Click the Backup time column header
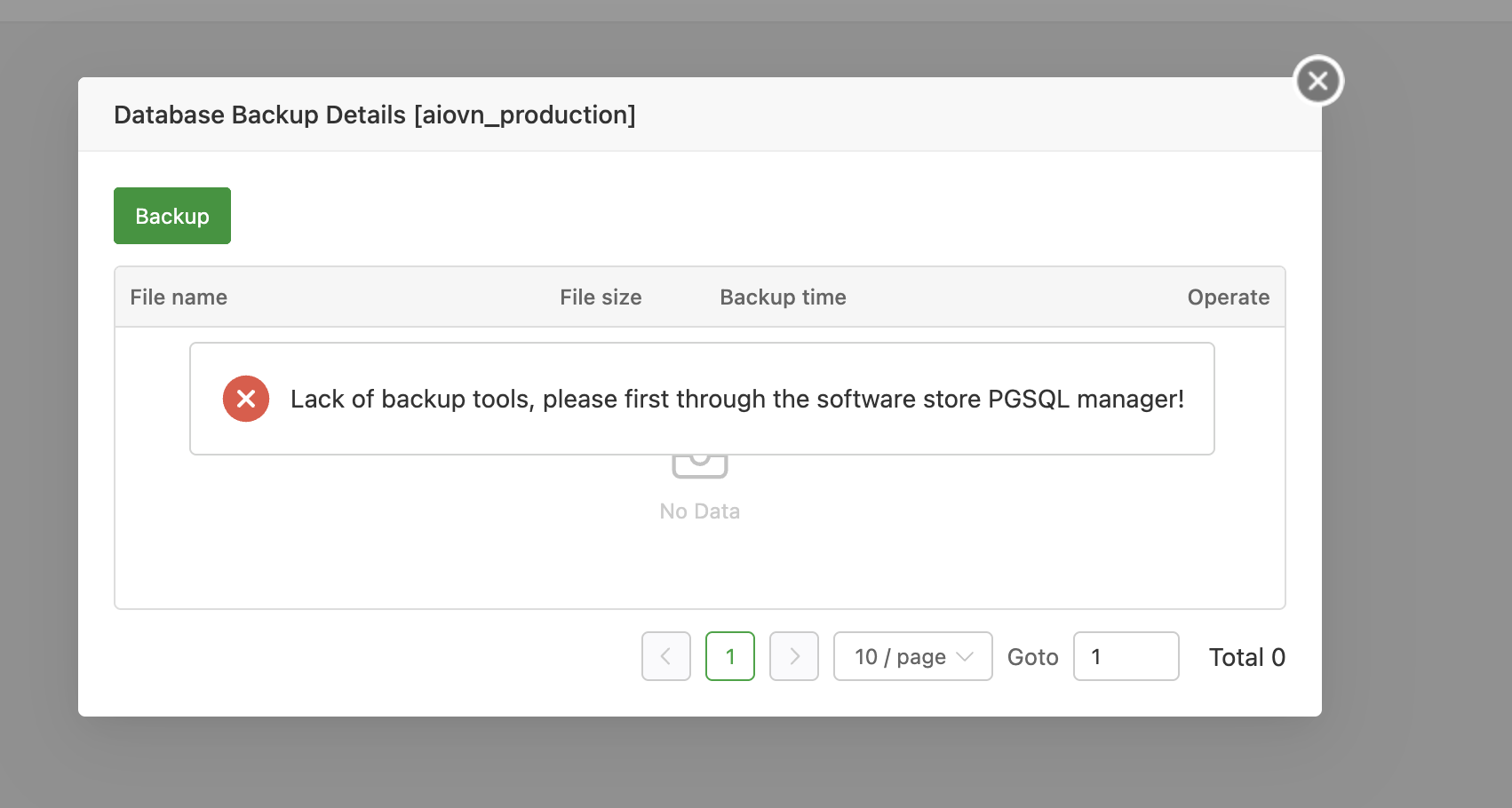The image size is (1512, 808). pyautogui.click(x=783, y=297)
